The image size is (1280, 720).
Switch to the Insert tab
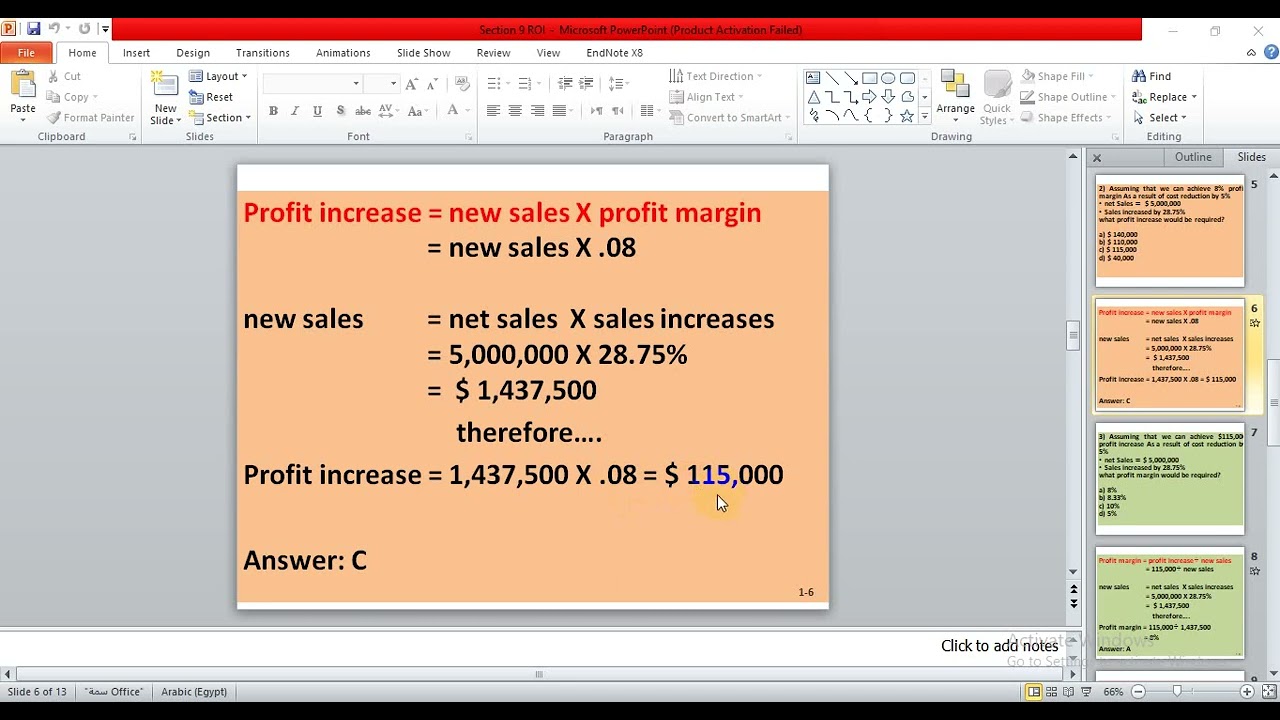click(136, 53)
